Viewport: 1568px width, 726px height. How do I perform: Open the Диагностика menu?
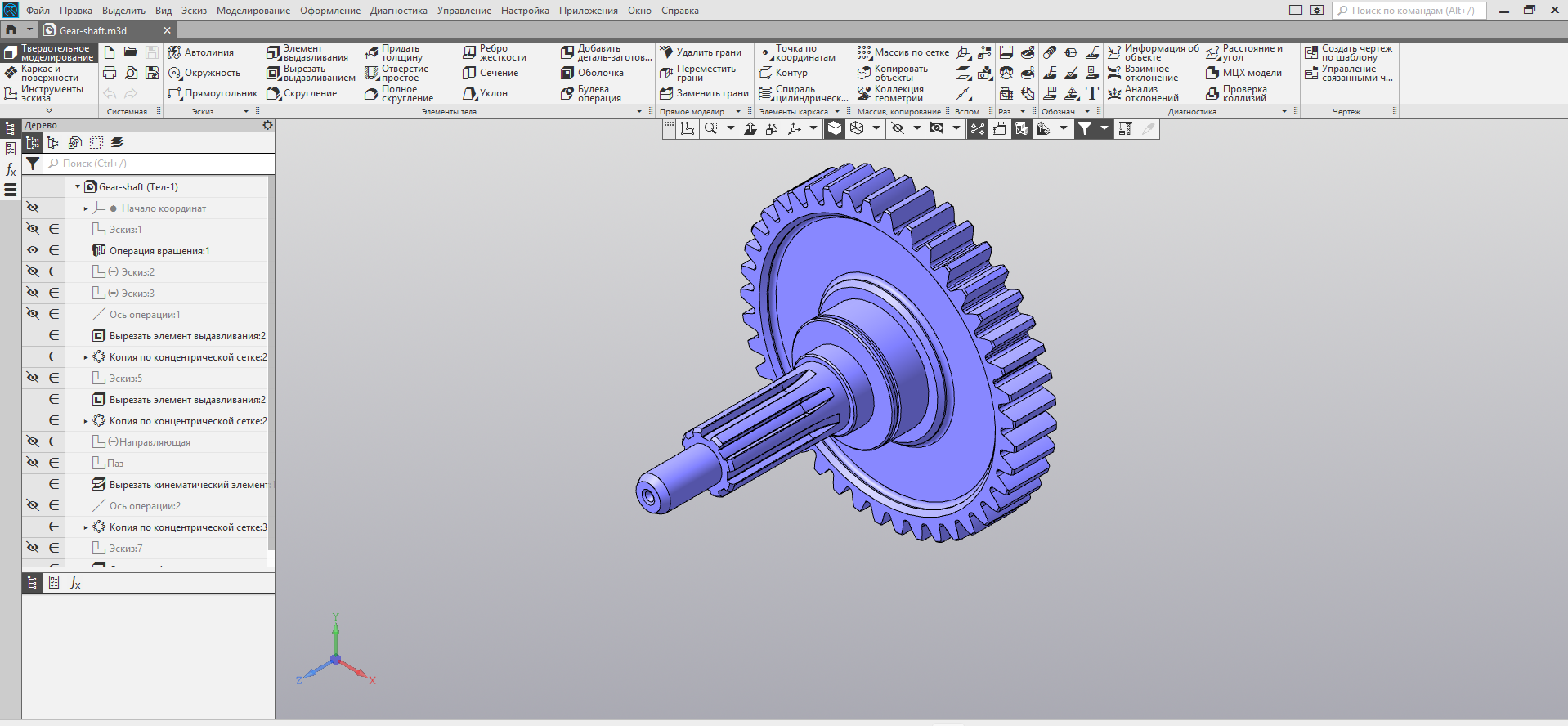399,11
